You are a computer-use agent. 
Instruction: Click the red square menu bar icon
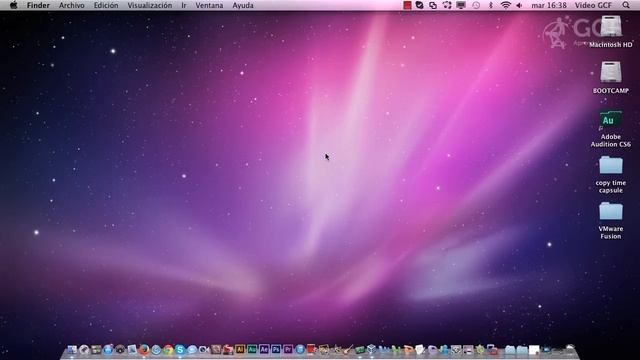pyautogui.click(x=407, y=5)
